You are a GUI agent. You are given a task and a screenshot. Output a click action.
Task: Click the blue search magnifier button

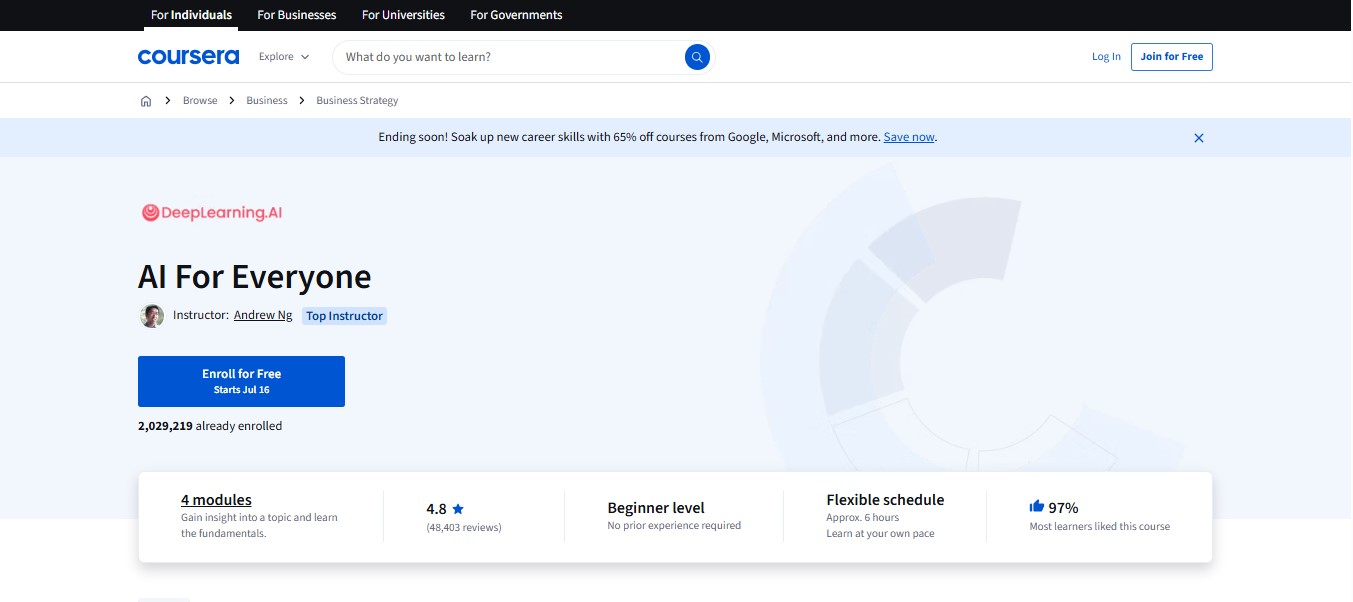[697, 57]
